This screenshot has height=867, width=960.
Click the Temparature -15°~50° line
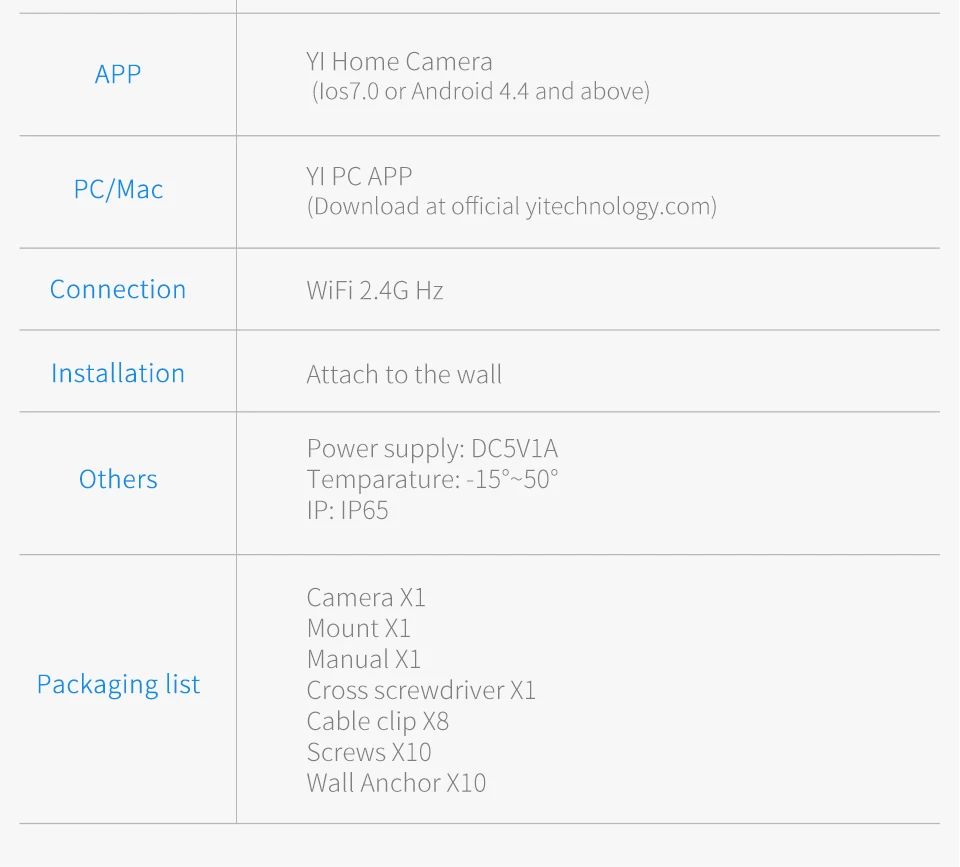tap(432, 480)
